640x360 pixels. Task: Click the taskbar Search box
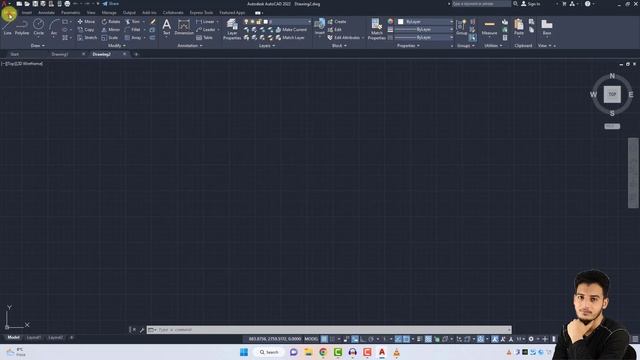pos(269,352)
